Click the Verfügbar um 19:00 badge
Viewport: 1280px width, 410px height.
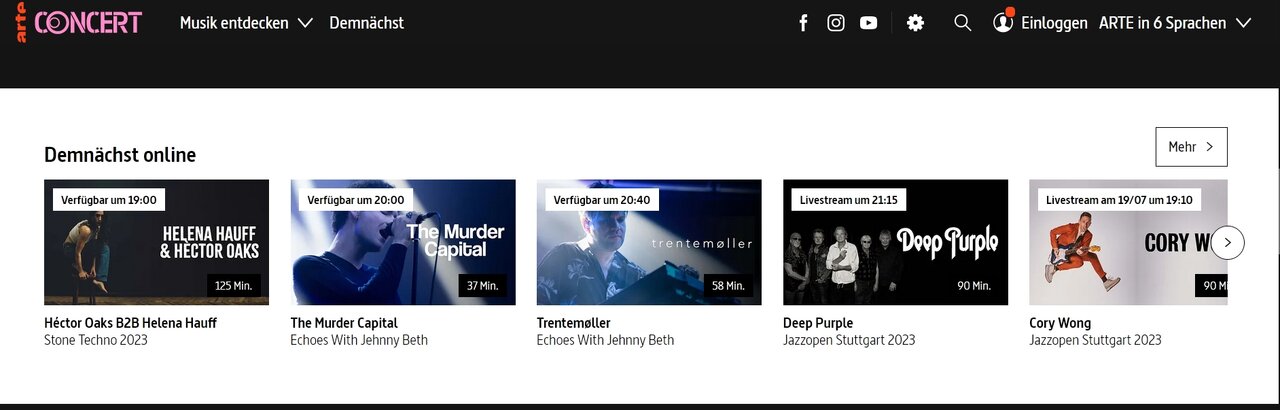pos(109,199)
